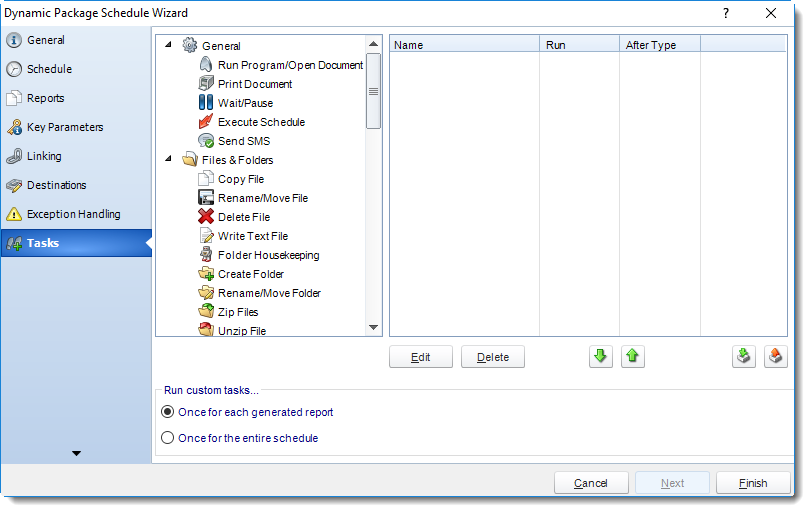This screenshot has width=810, height=512.
Task: Click the import tasks icon button
Action: [743, 356]
